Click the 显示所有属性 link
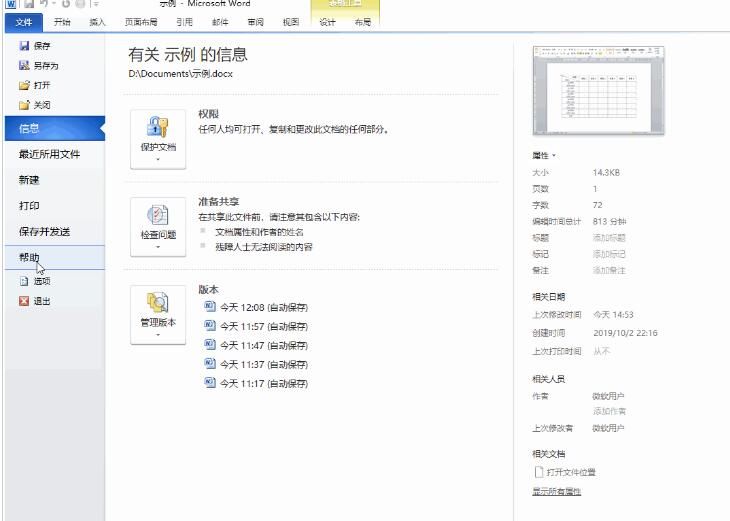 click(556, 491)
